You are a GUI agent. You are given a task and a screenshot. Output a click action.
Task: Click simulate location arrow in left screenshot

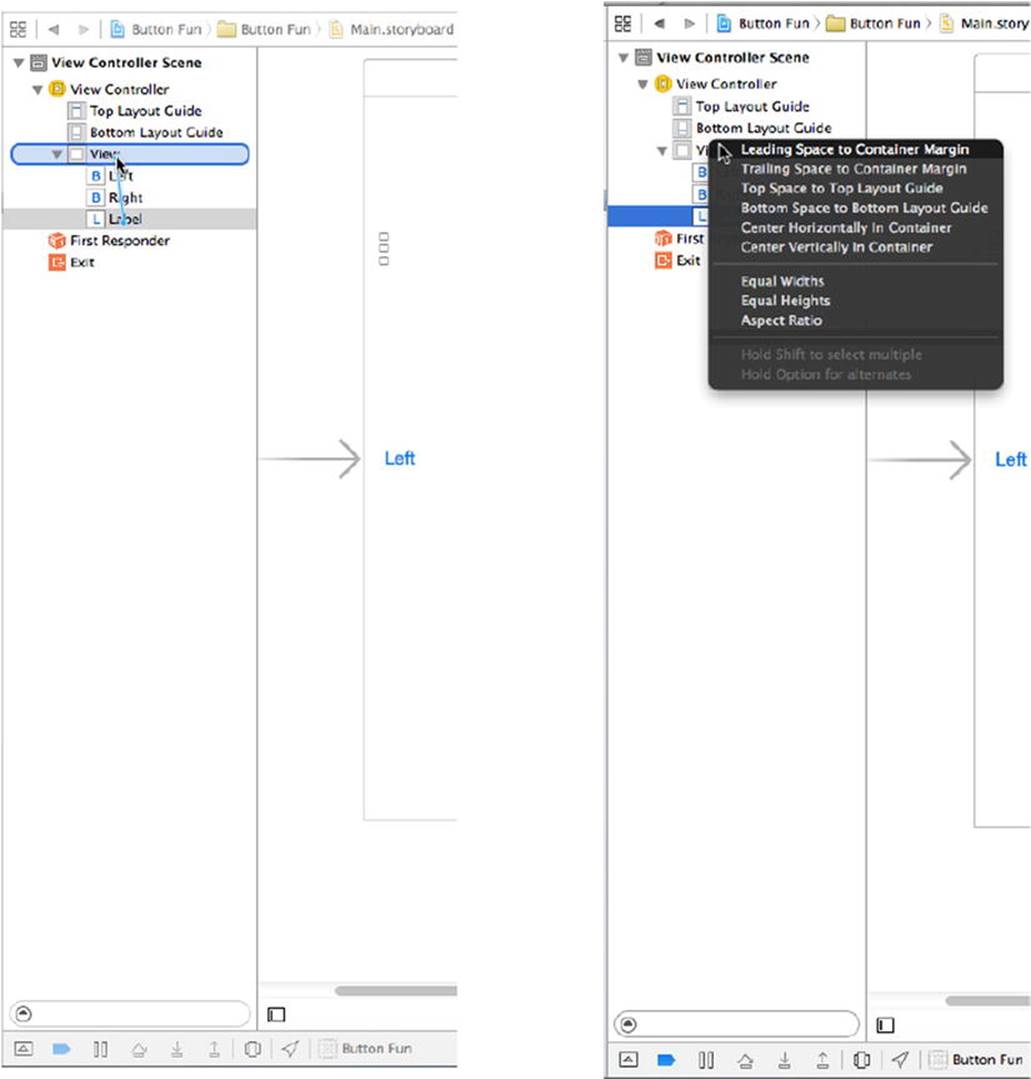click(x=290, y=1049)
